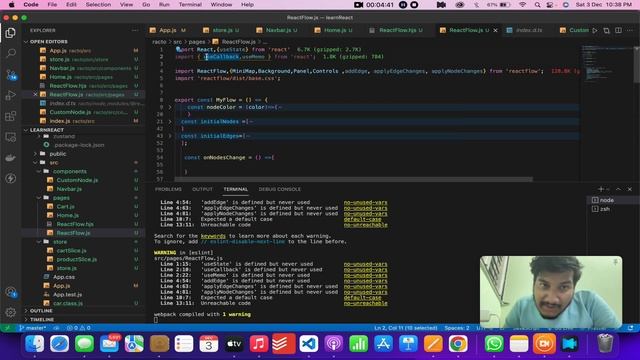Open the Output panel tab
This screenshot has width=640, height=360.
click(202, 189)
